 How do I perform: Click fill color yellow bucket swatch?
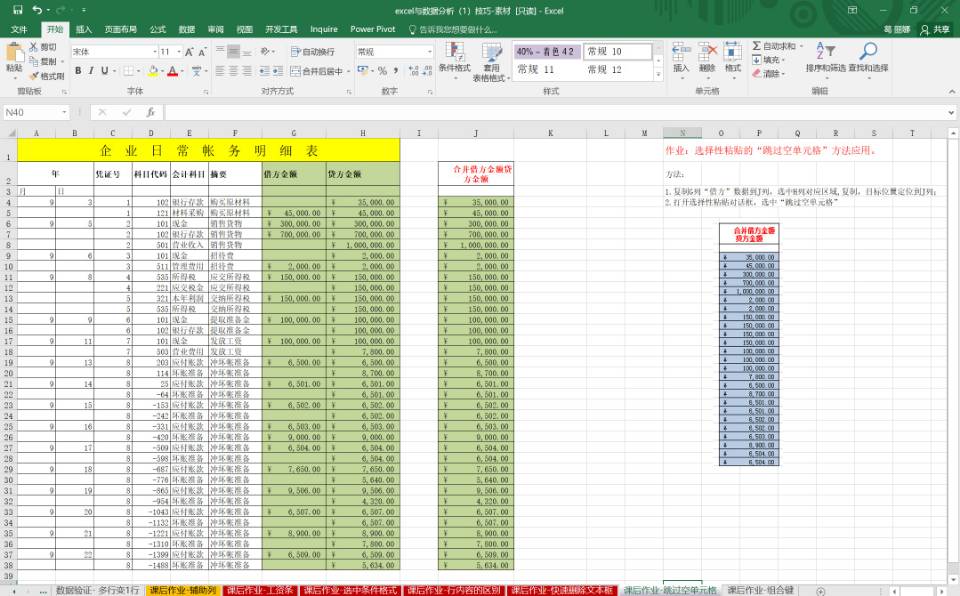153,71
